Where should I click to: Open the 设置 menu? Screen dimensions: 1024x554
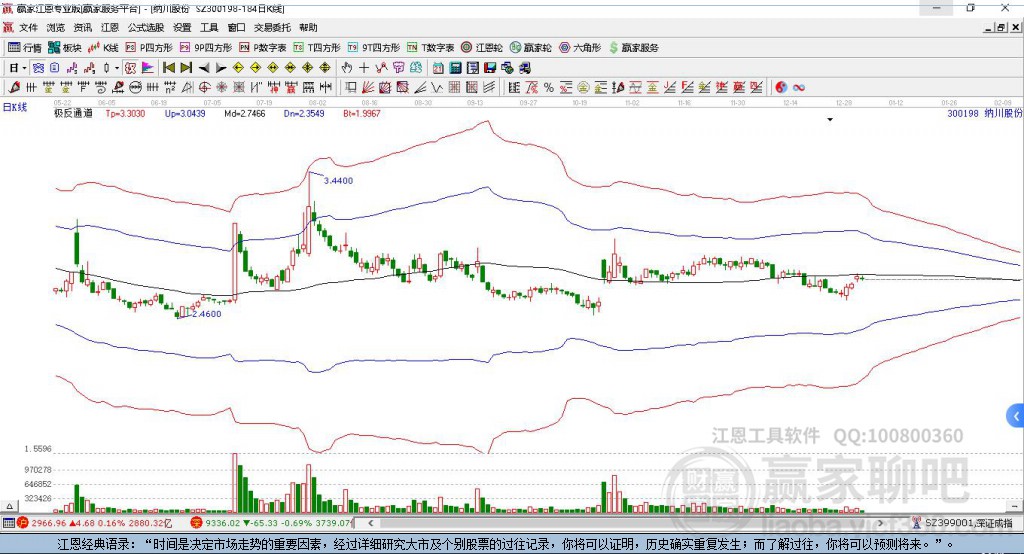click(x=182, y=27)
